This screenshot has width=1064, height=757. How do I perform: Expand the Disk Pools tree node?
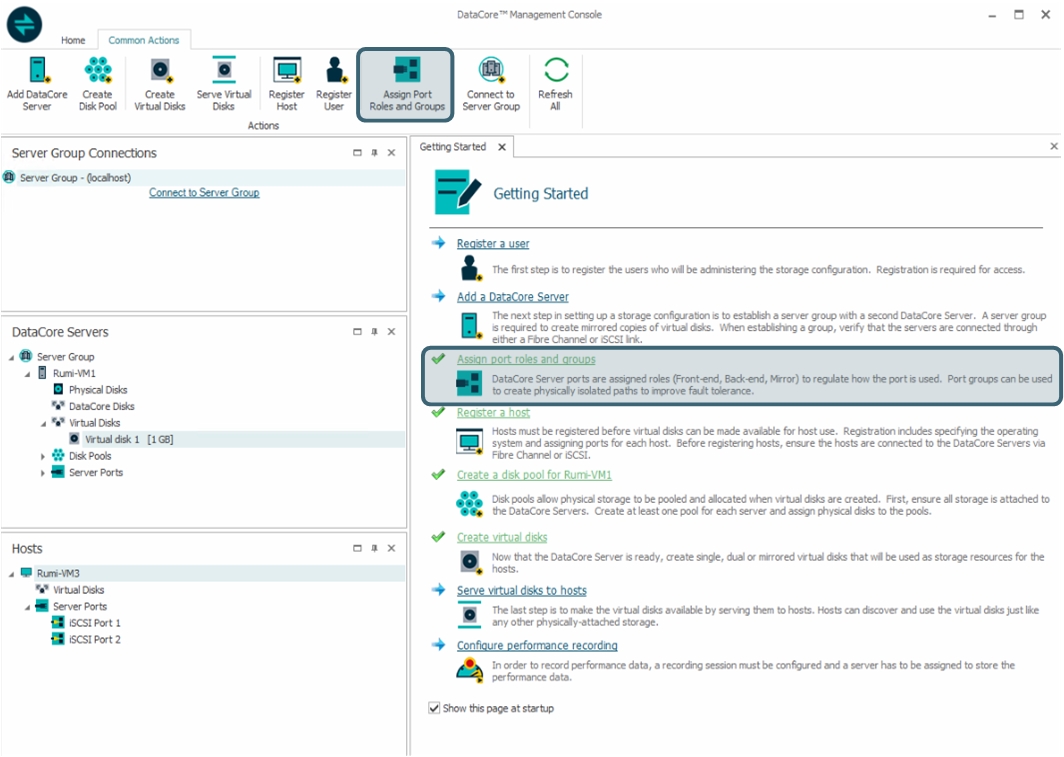43,456
